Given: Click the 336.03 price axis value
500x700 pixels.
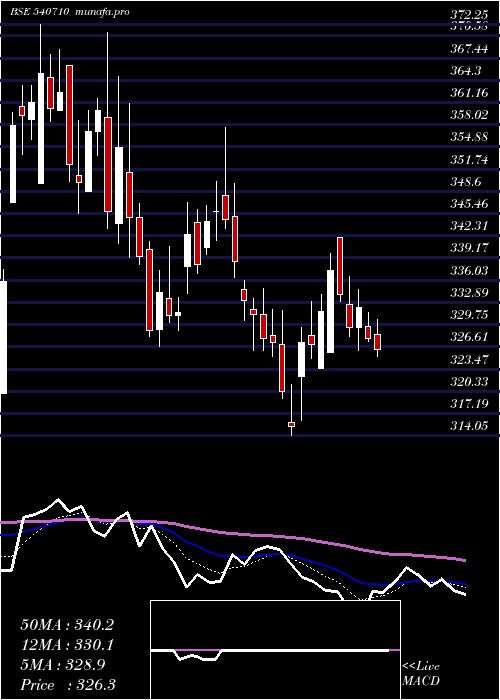Looking at the screenshot, I should [469, 271].
